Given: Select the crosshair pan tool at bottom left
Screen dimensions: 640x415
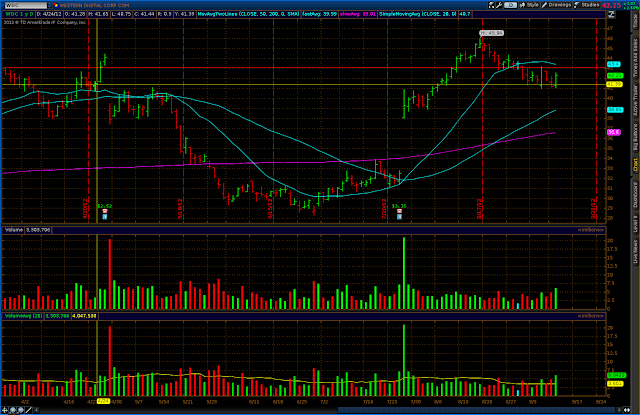Looking at the screenshot, I should pos(5,410).
